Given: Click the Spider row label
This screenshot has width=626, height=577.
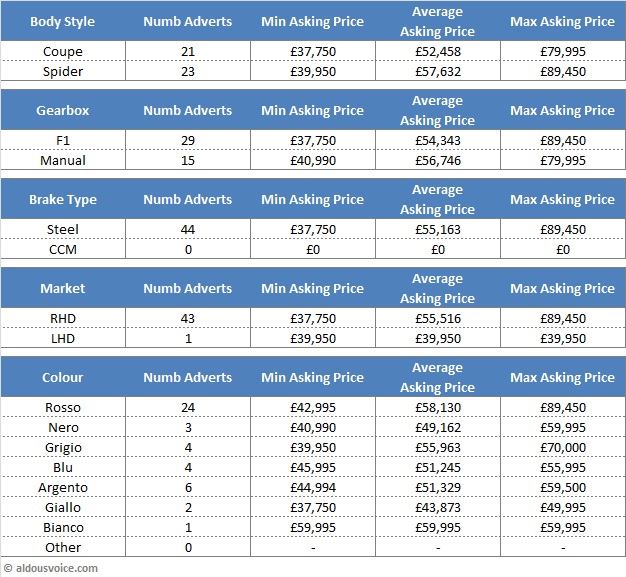Looking at the screenshot, I should pyautogui.click(x=63, y=71).
